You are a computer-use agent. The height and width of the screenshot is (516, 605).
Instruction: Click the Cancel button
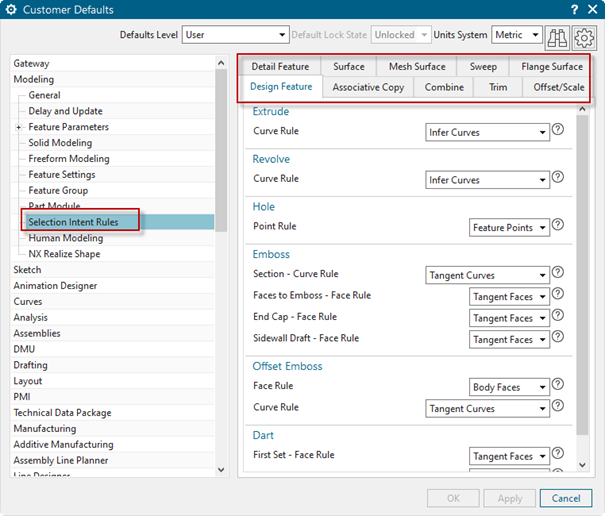tap(566, 498)
